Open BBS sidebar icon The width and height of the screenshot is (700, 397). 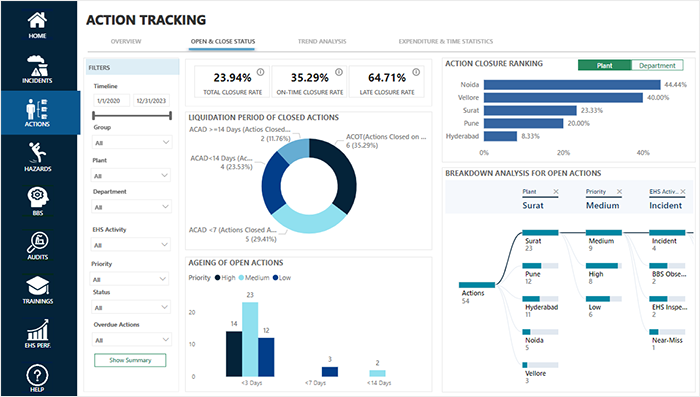click(38, 201)
